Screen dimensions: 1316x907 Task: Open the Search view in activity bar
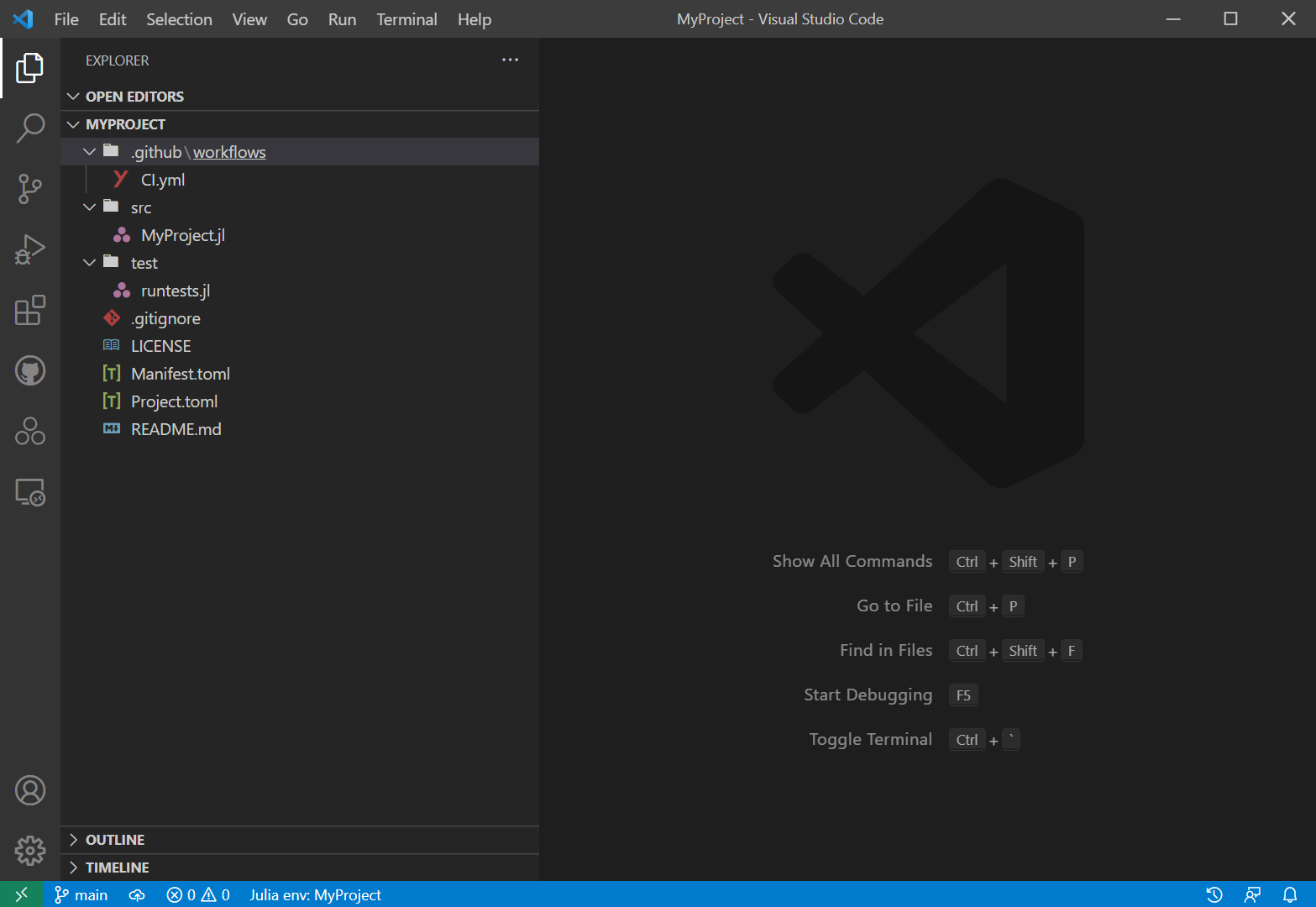(30, 128)
